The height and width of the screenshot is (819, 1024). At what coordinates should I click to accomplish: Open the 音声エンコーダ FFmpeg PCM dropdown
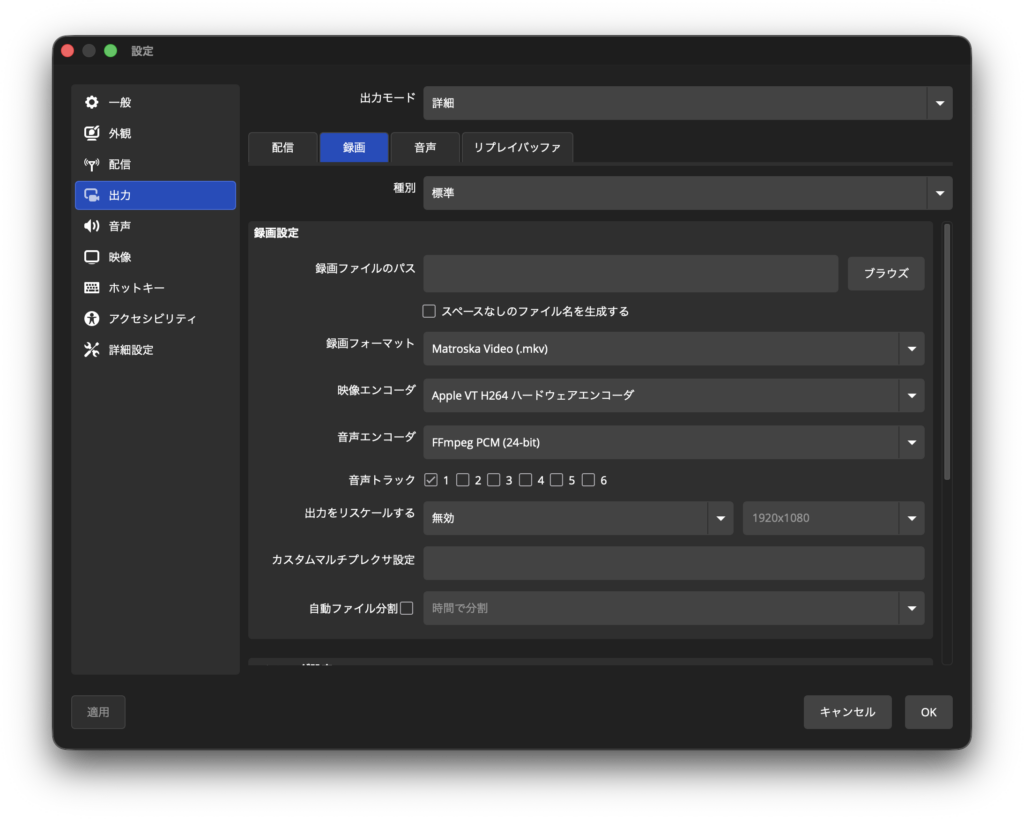click(673, 442)
